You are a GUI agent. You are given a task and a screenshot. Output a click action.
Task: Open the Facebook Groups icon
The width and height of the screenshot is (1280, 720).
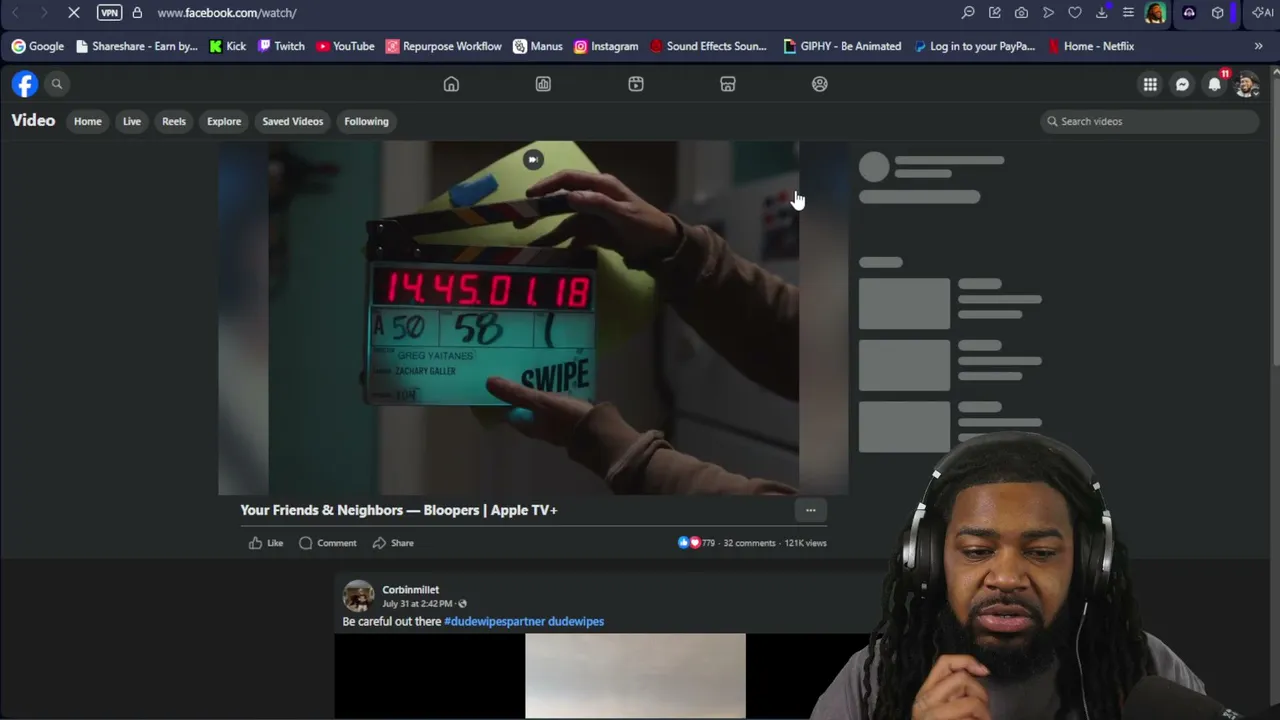tap(820, 84)
